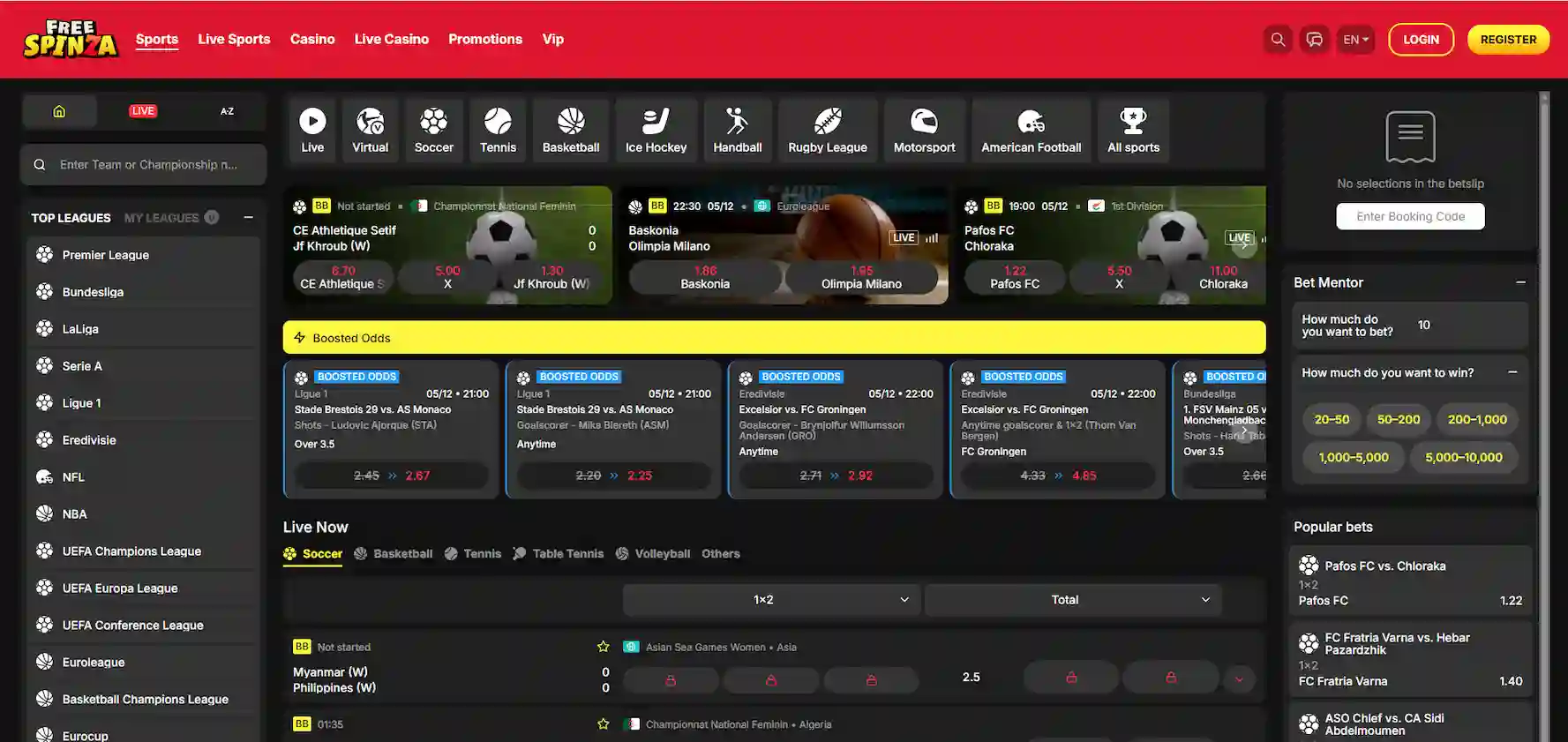1568x742 pixels.
Task: Select the Live play icon category
Action: (x=312, y=130)
